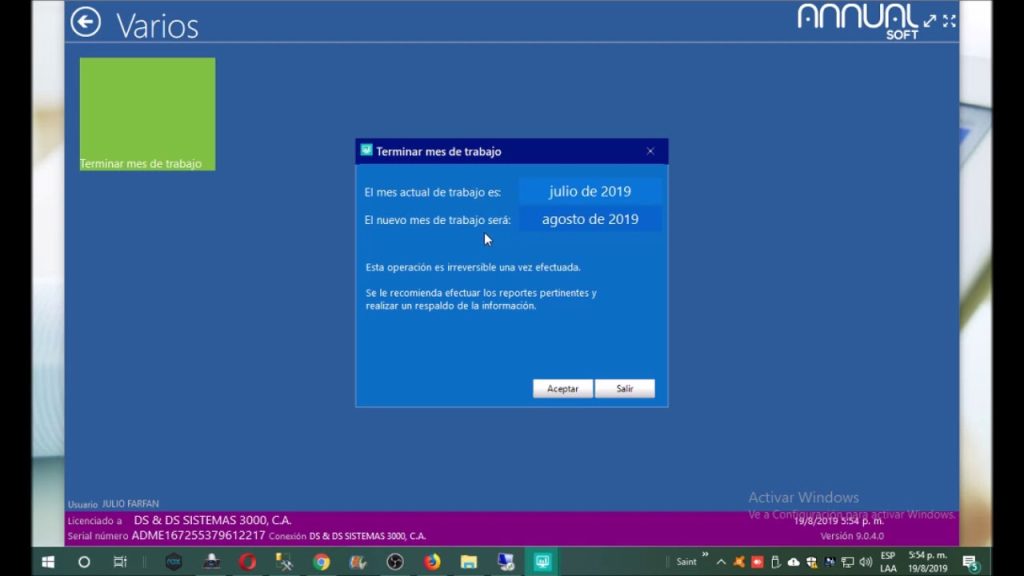The height and width of the screenshot is (576, 1024).
Task: Click the back arrow next to Varios
Action: click(85, 22)
